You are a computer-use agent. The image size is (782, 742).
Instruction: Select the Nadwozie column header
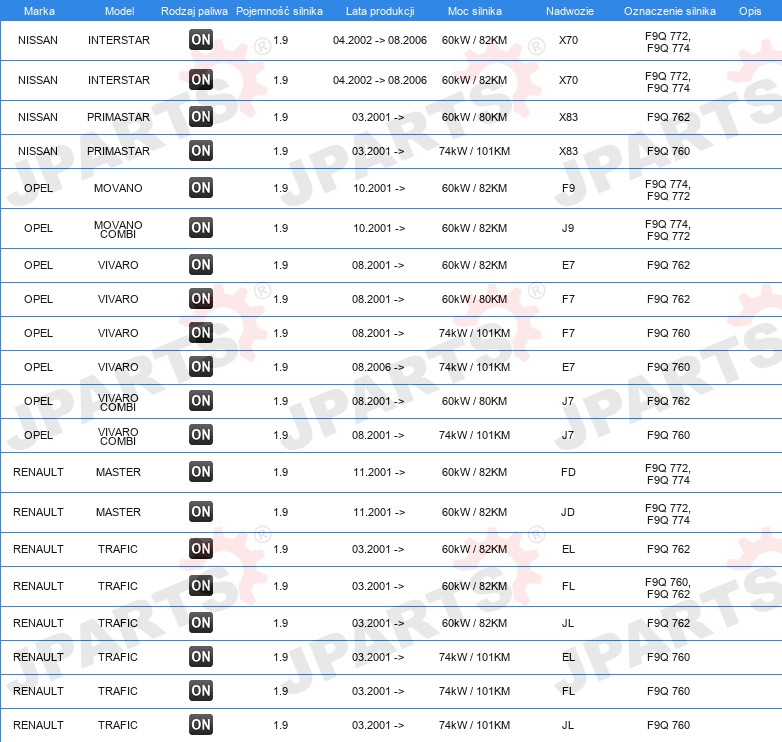(x=570, y=11)
